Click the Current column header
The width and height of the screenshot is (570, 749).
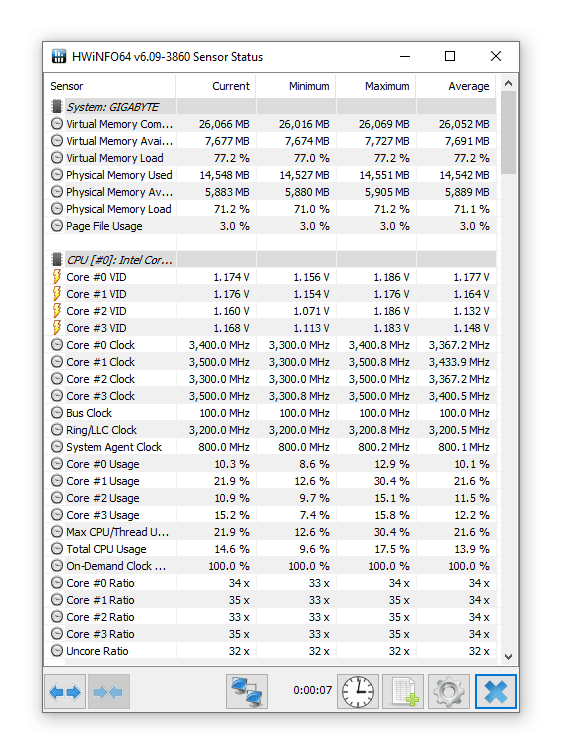pyautogui.click(x=231, y=86)
